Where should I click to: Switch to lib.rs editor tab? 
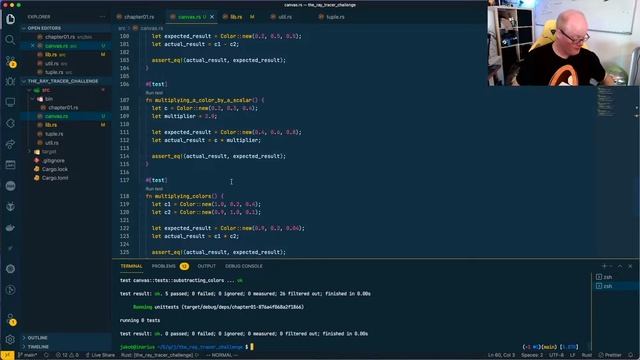[239, 17]
